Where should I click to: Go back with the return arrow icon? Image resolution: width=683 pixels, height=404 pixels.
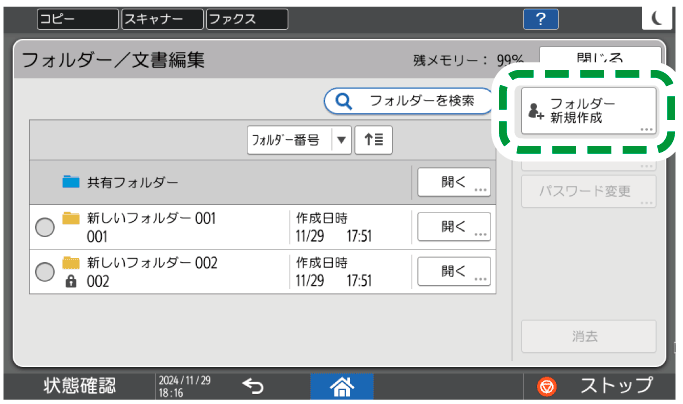pyautogui.click(x=253, y=386)
